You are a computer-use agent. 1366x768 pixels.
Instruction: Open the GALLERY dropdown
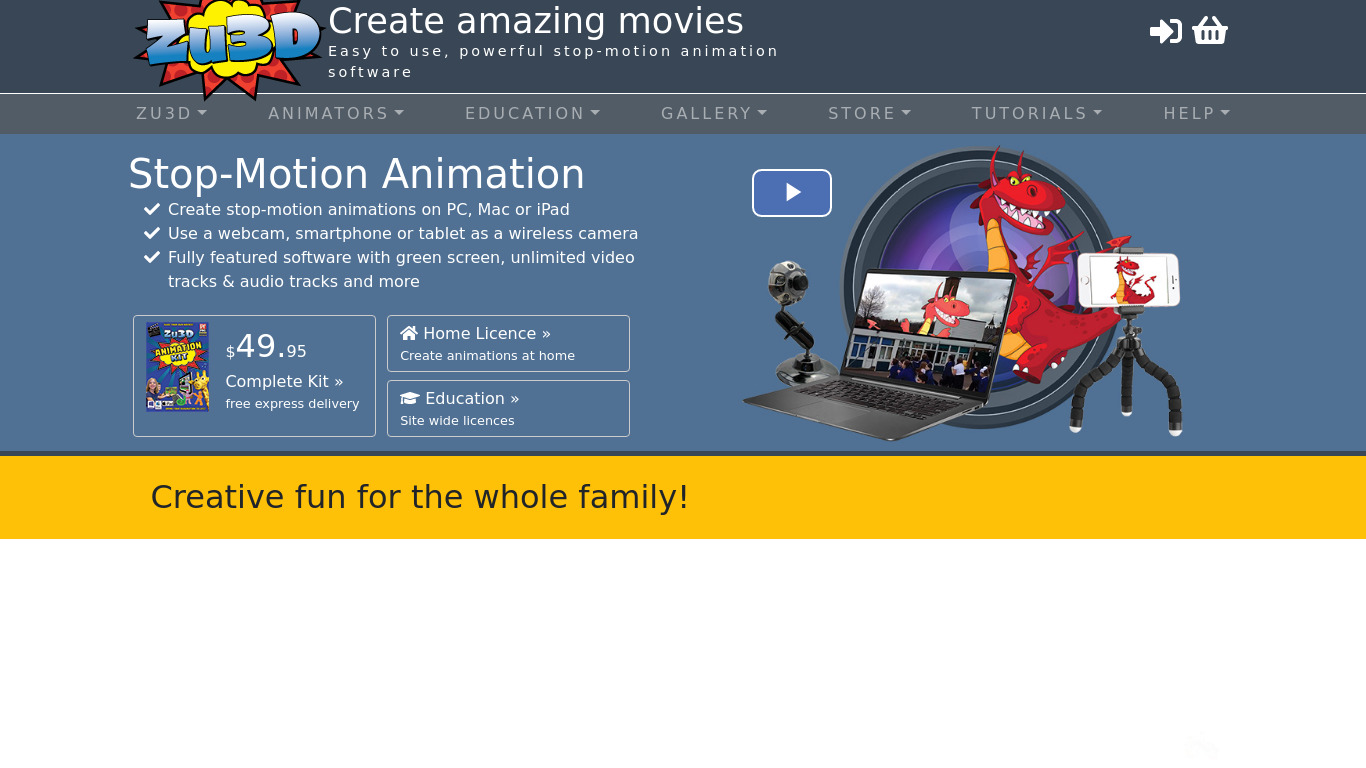coord(714,114)
